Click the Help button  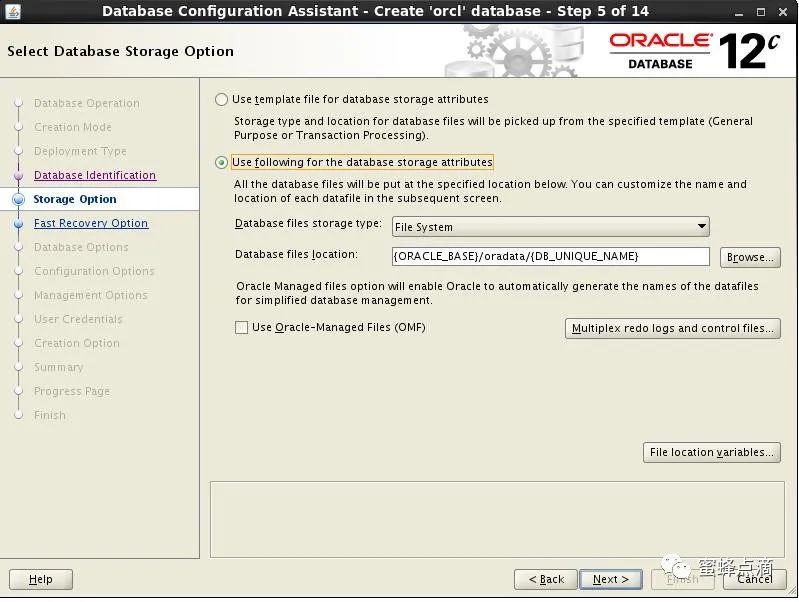41,580
